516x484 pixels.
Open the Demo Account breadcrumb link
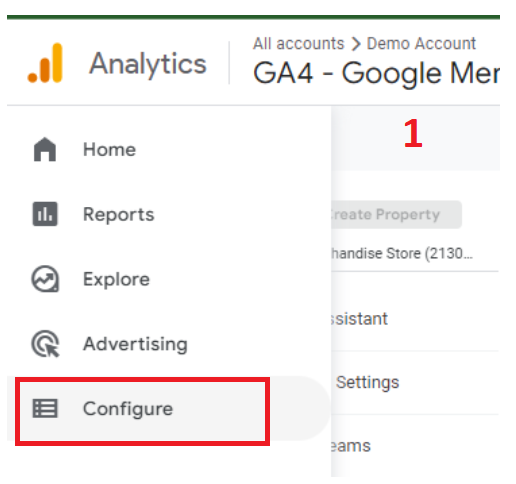coord(421,44)
